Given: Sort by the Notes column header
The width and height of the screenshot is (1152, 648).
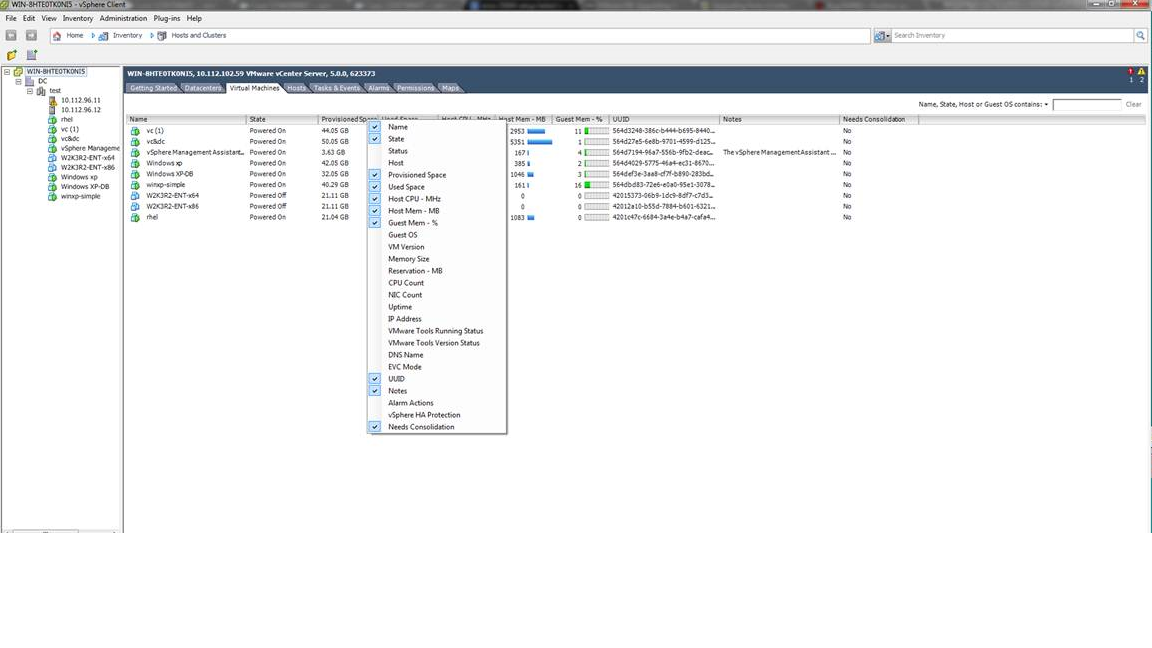Looking at the screenshot, I should tap(780, 119).
